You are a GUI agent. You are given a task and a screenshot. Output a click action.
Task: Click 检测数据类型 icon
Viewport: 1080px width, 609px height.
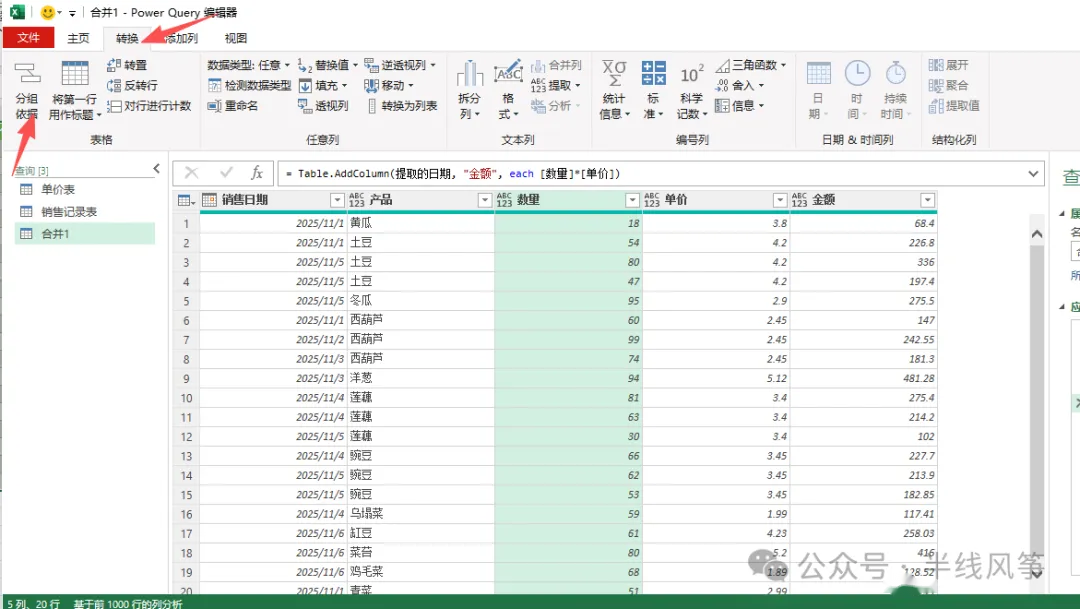(x=214, y=85)
